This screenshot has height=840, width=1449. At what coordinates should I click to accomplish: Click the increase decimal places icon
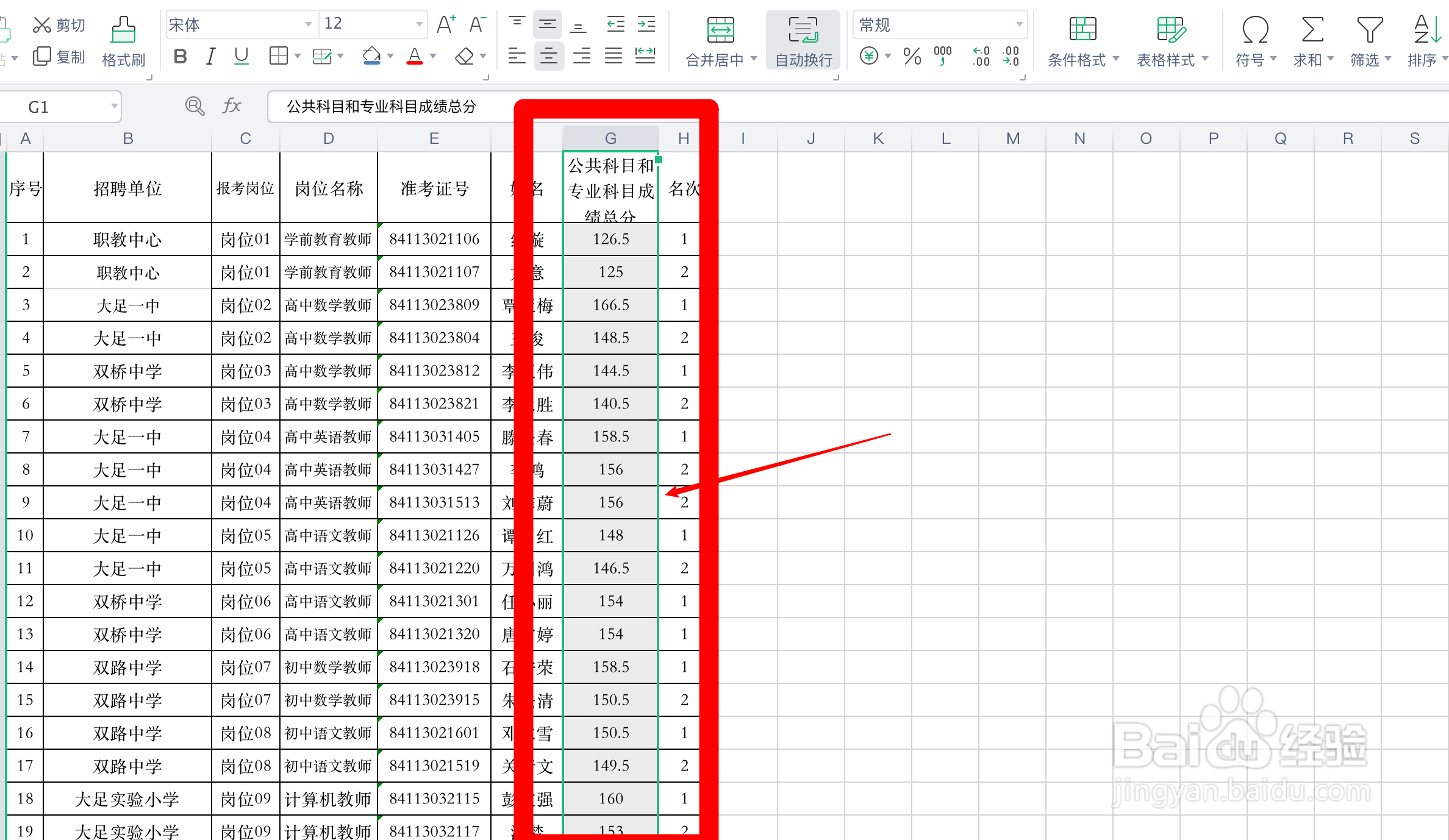pyautogui.click(x=981, y=57)
